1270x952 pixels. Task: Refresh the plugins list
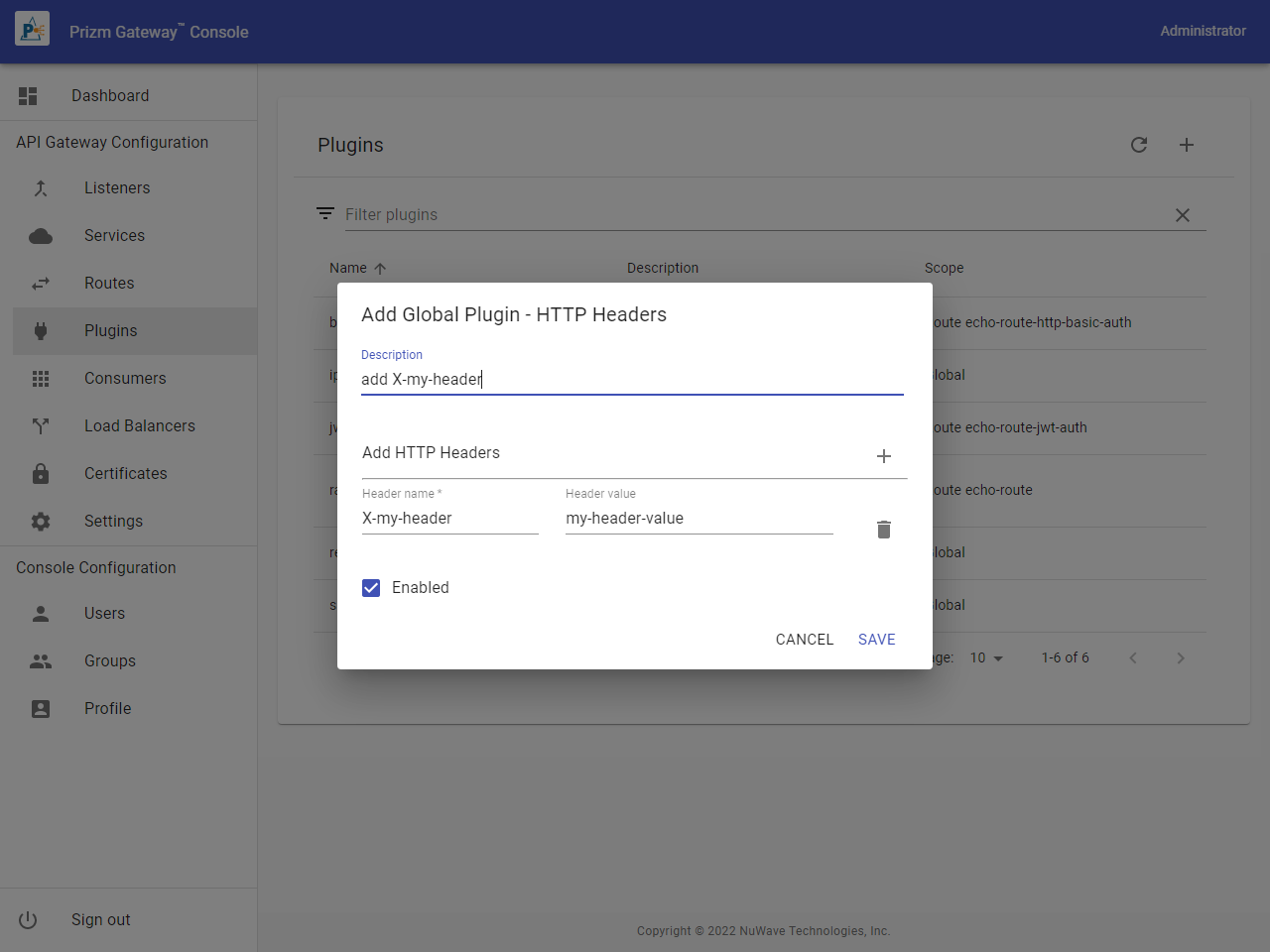tap(1139, 145)
